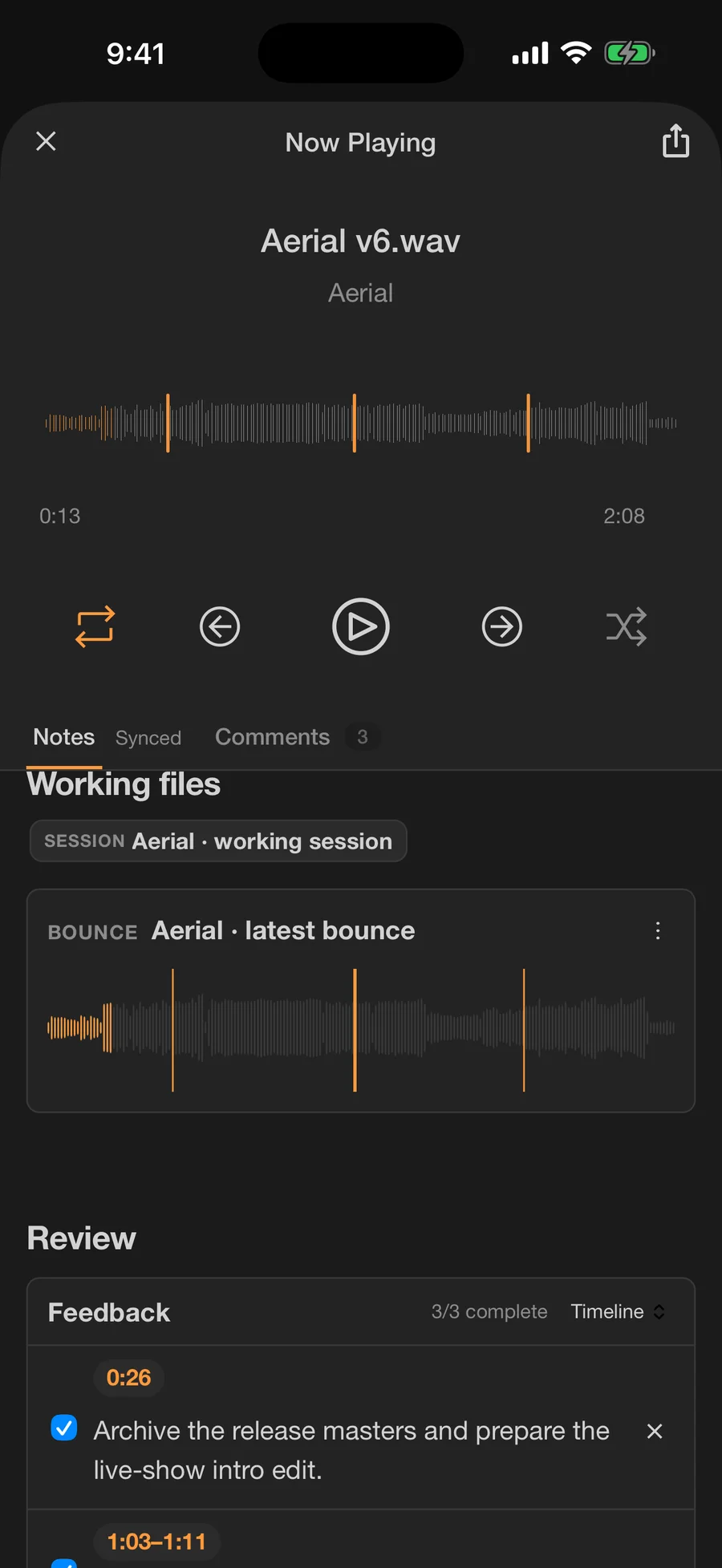Check the cellular signal icon

coord(530,54)
